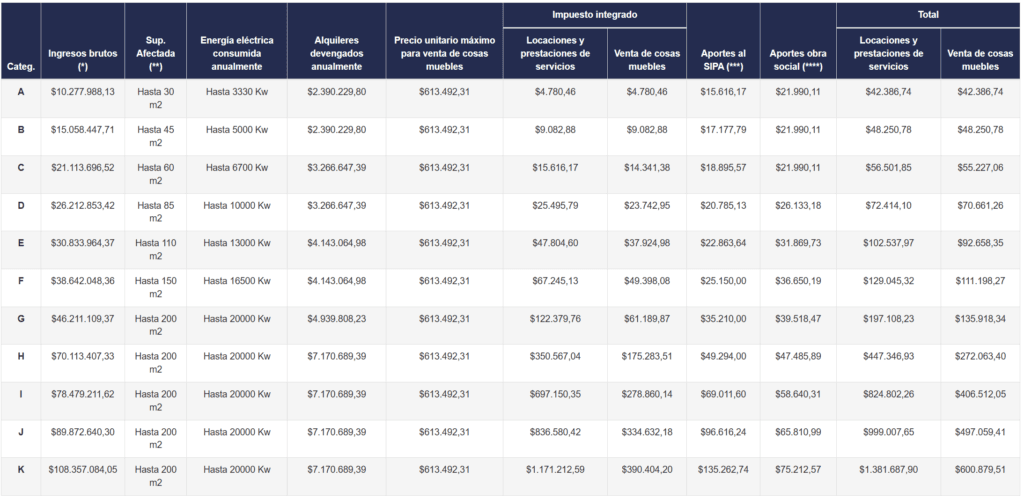Viewport: 1024px width, 499px height.
Task: Select the 'Hasta 3330 Kw' energy cell
Action: point(237,91)
